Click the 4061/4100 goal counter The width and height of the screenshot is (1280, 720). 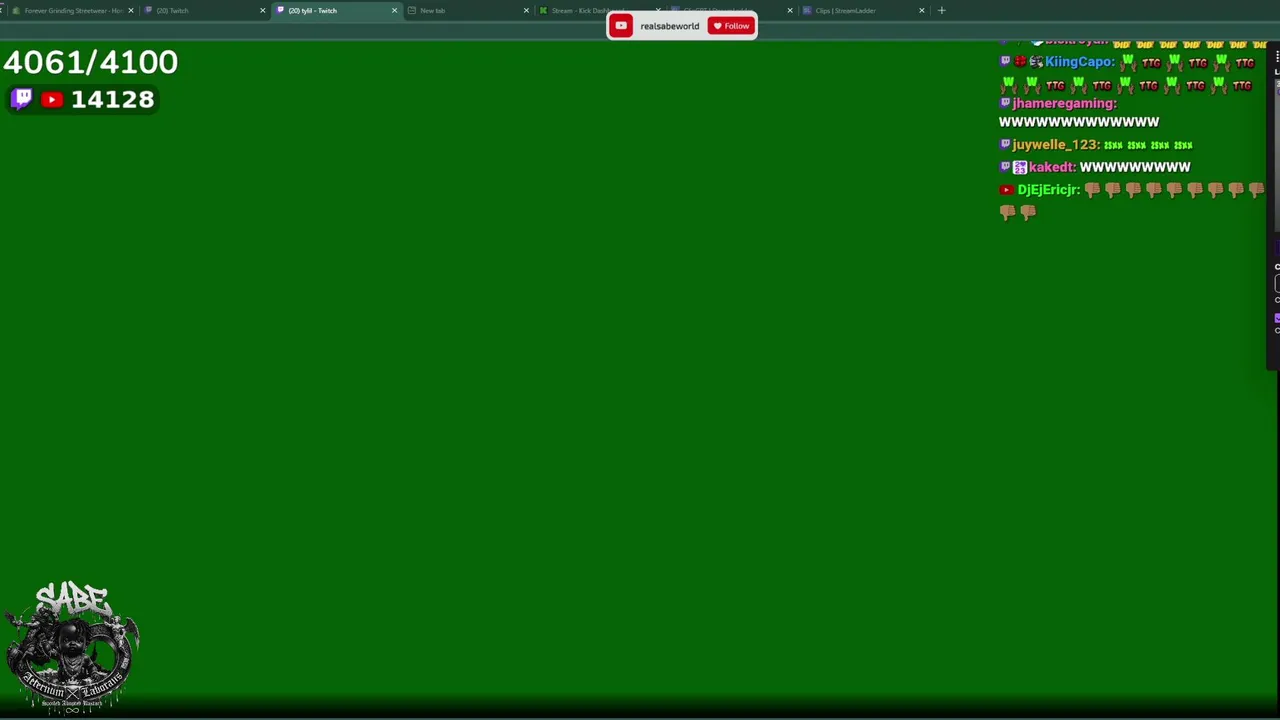click(90, 62)
